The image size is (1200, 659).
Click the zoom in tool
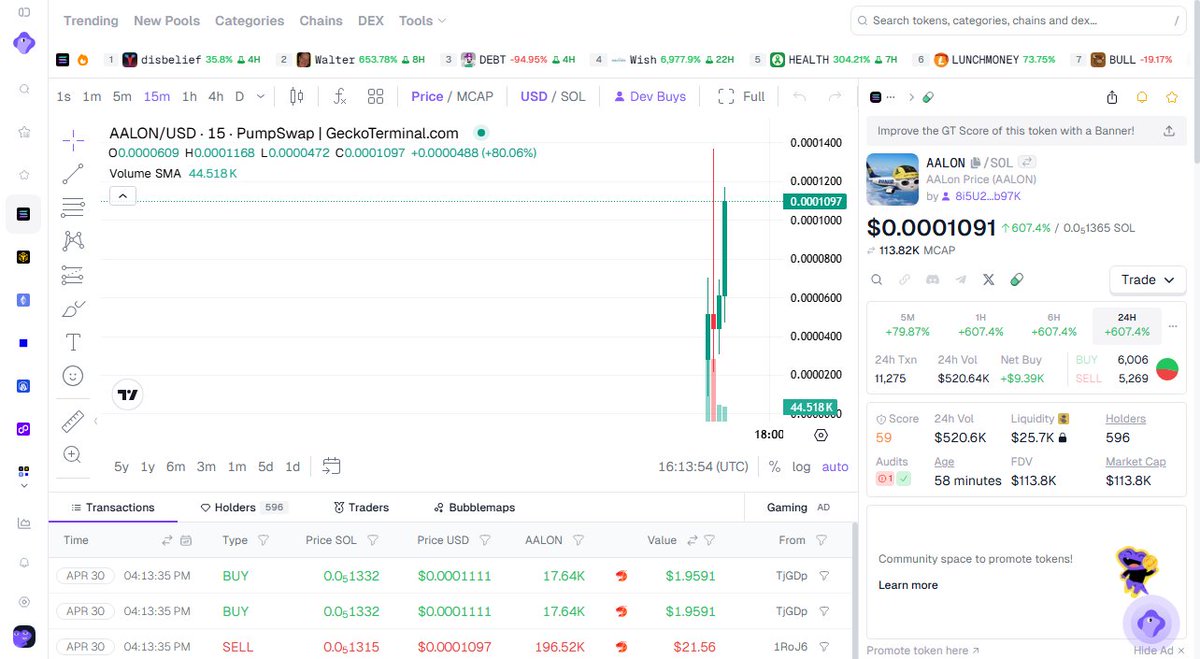(x=73, y=455)
